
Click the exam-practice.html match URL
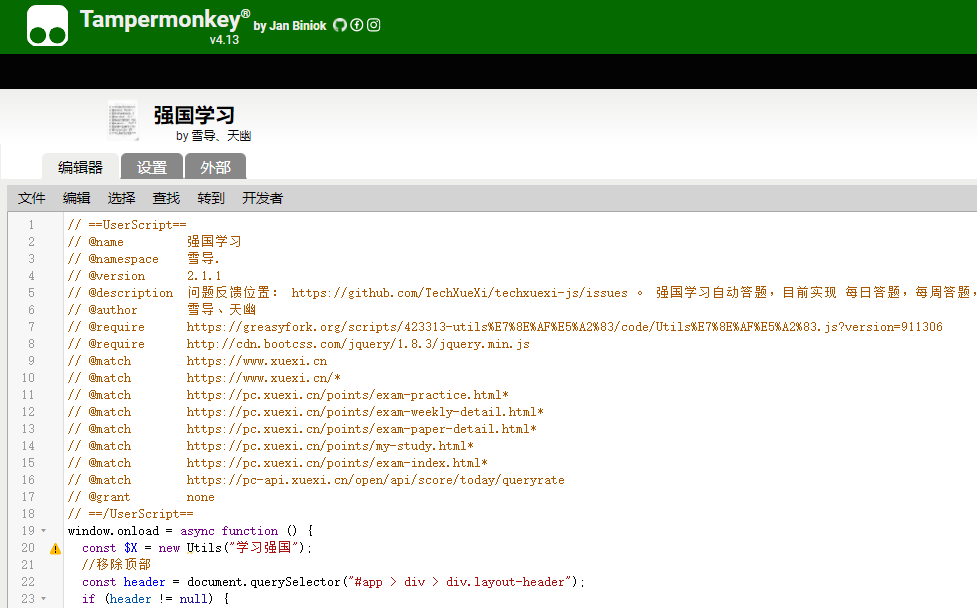pos(348,395)
